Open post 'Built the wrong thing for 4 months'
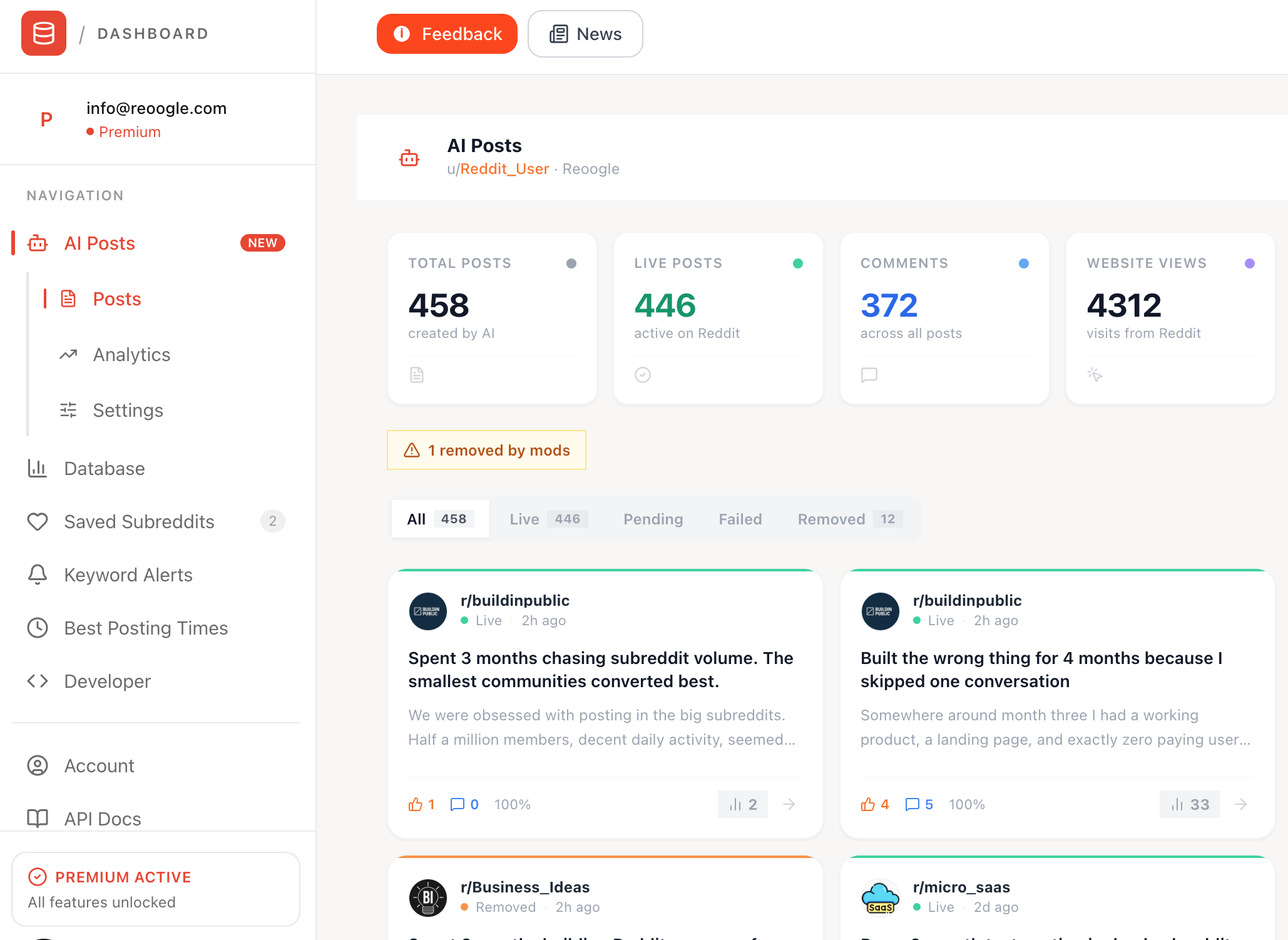This screenshot has height=940, width=1288. (1041, 670)
